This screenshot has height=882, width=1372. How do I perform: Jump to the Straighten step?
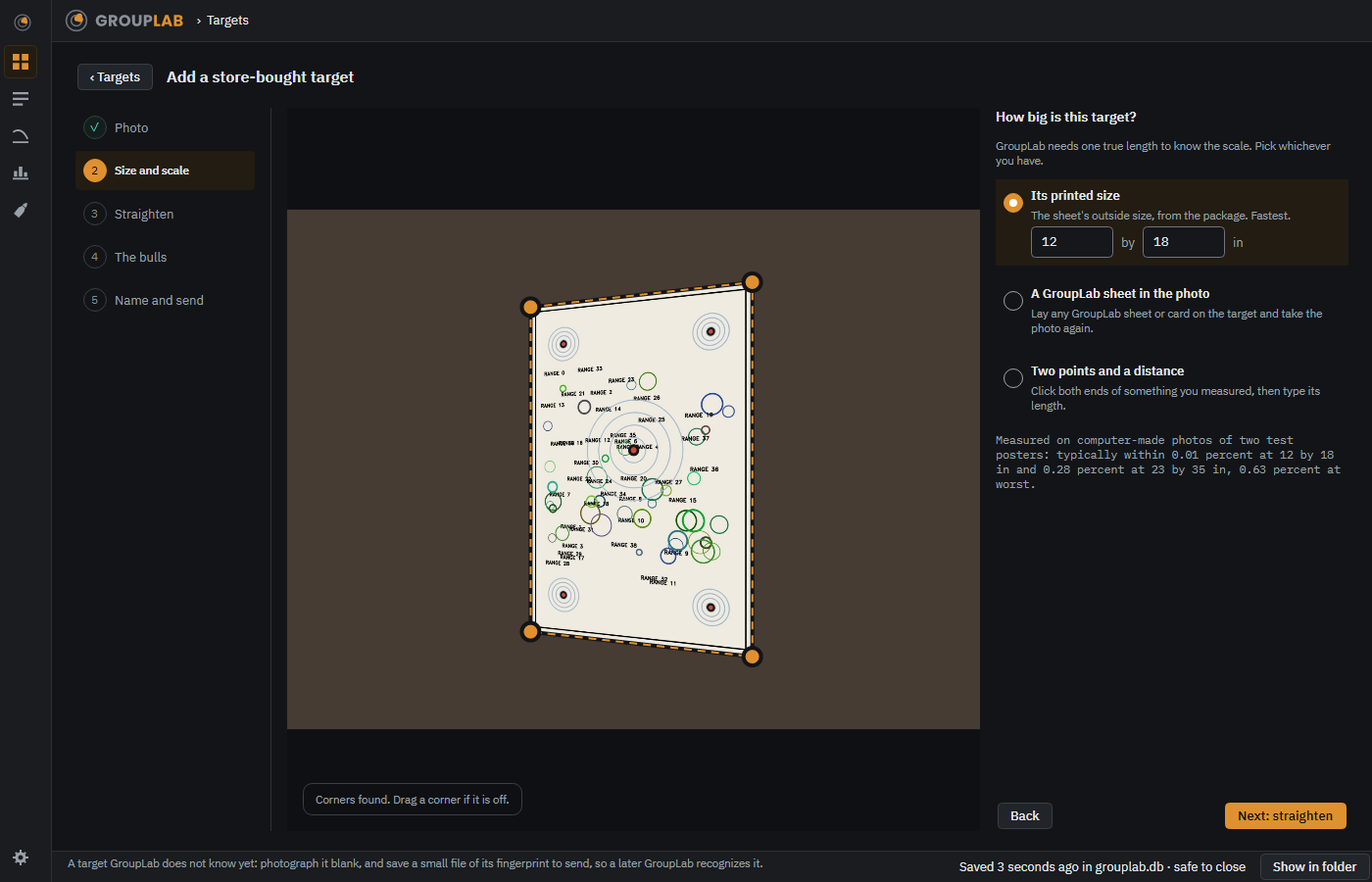(165, 214)
